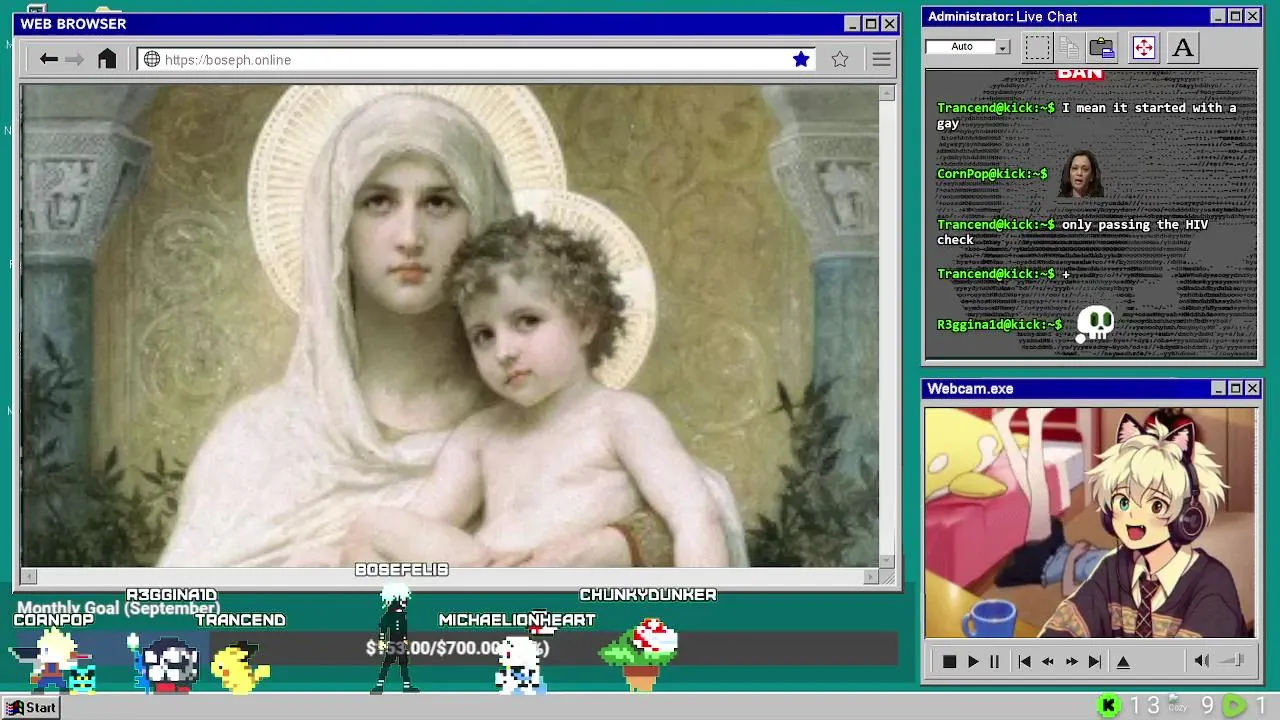Screen dimensions: 1280x720
Task: Click the CornPop@kick:~$ username
Action: point(992,174)
